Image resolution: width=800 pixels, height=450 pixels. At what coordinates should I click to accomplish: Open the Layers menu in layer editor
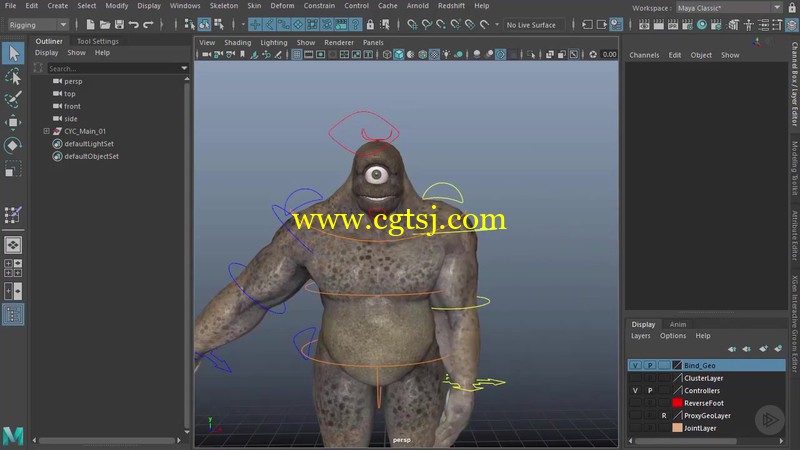[x=640, y=336]
